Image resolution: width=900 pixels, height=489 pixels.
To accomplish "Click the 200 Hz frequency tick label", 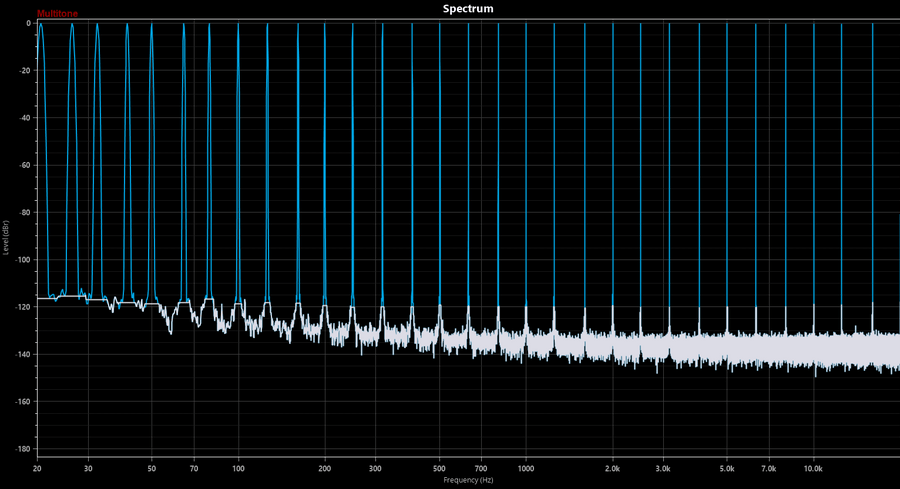I will pyautogui.click(x=325, y=468).
